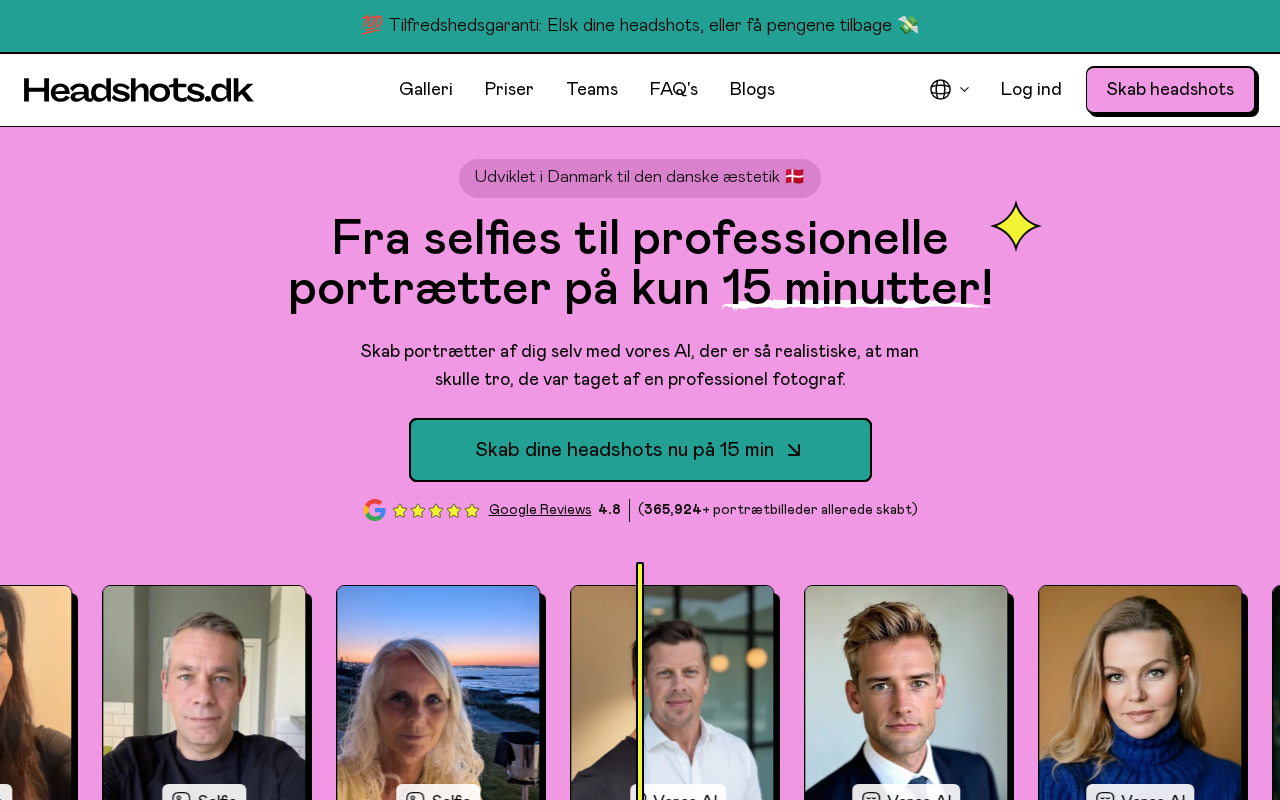The height and width of the screenshot is (800, 1280).
Task: Click Log ind link
Action: click(1031, 90)
